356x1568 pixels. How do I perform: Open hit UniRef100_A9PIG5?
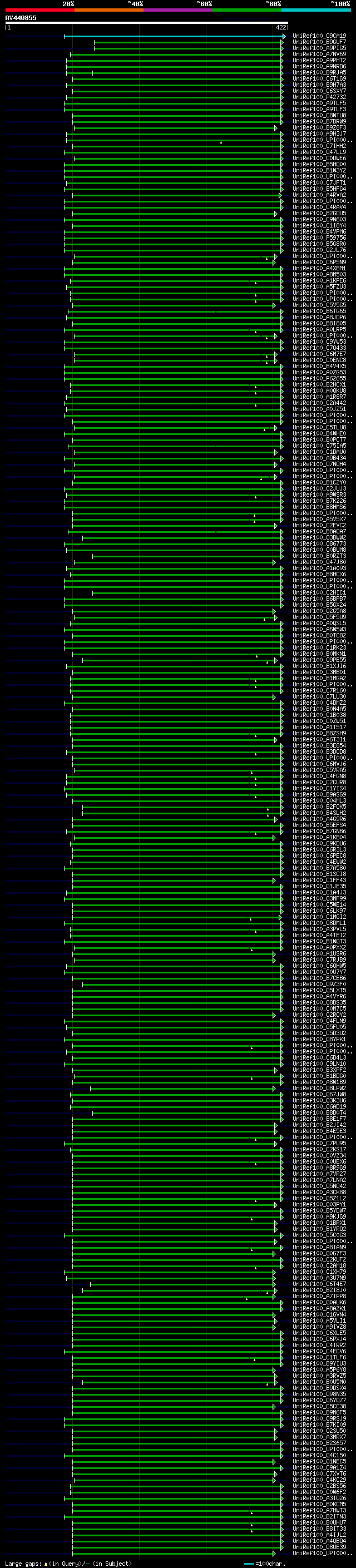[319, 48]
